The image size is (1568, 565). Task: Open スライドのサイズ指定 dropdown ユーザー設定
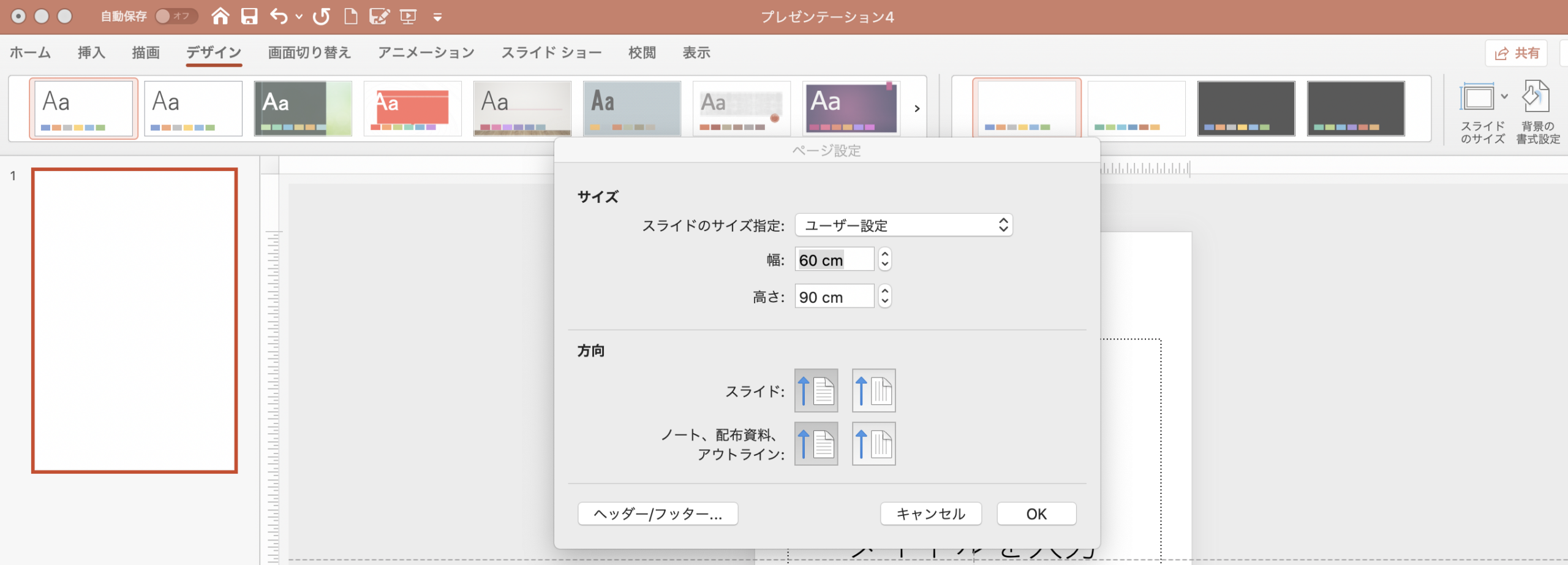click(x=903, y=226)
